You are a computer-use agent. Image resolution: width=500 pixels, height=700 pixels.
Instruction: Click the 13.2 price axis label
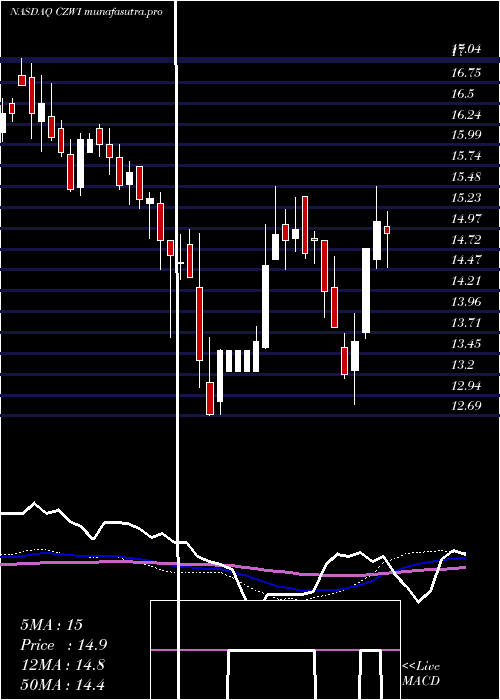coord(462,365)
